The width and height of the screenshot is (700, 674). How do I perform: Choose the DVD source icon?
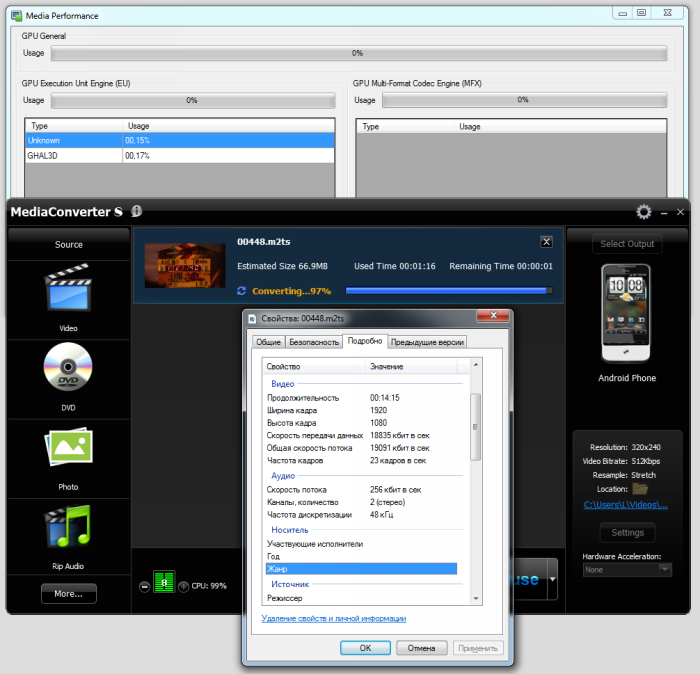(68, 371)
